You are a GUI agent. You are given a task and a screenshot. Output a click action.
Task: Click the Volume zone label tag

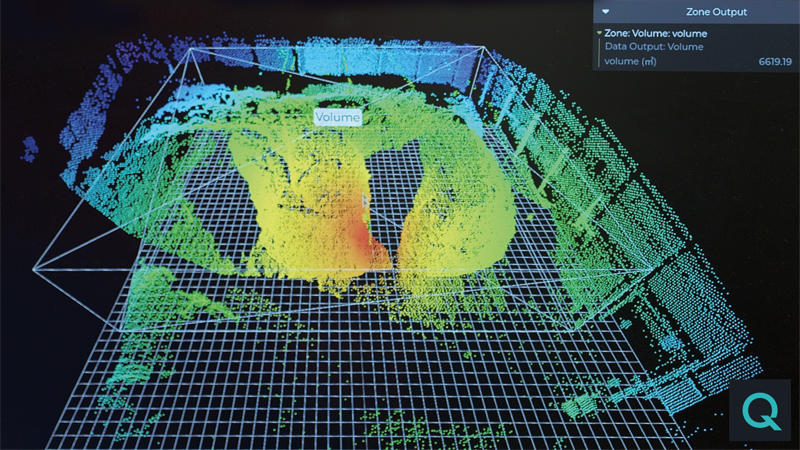(x=337, y=117)
